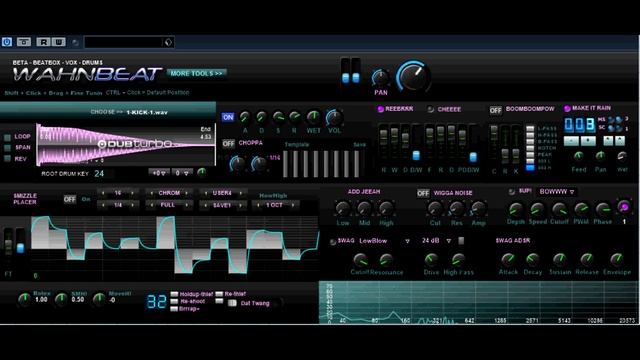
Task: Adjust the VOL knob
Action: coord(334,118)
